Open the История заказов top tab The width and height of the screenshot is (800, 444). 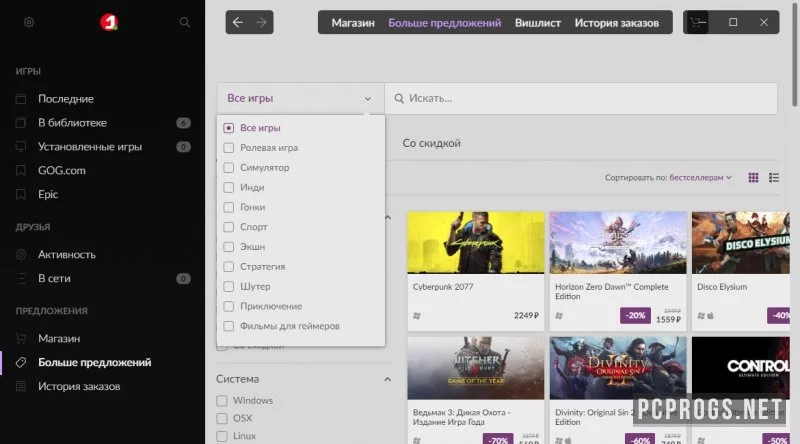tap(617, 23)
